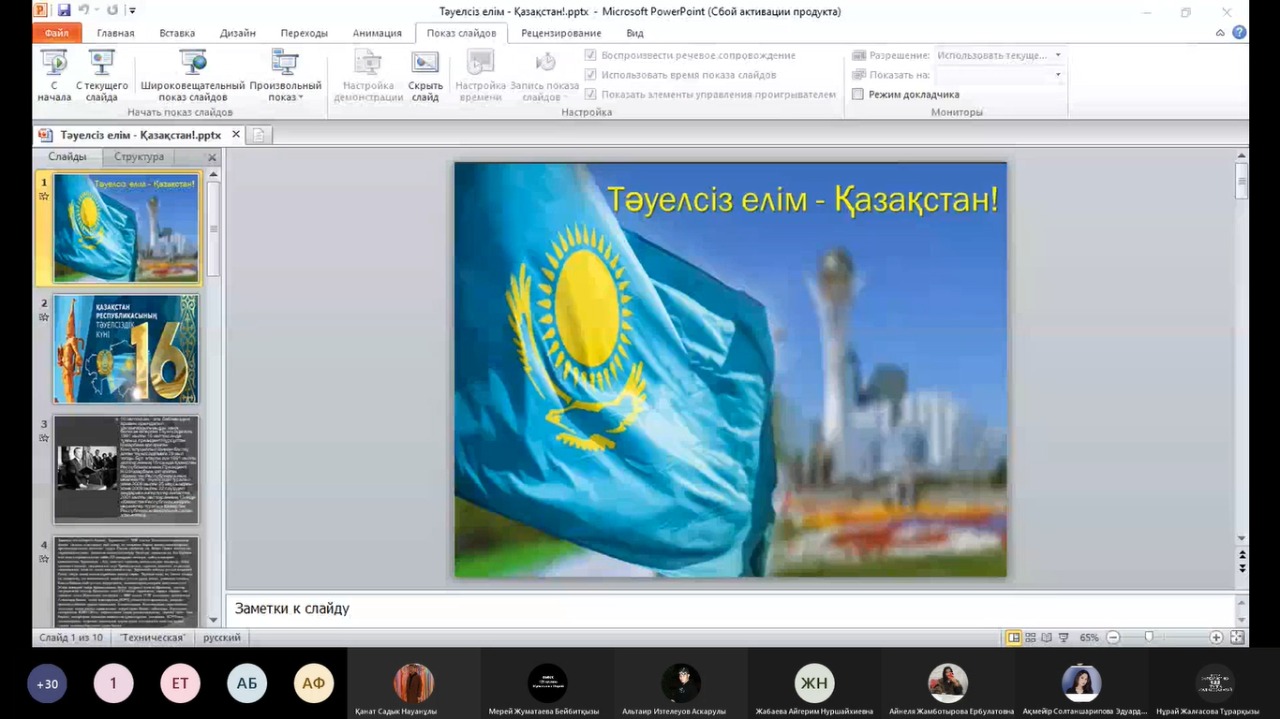Open Запись показа слайдов recording
The image size is (1280, 719).
tap(545, 76)
